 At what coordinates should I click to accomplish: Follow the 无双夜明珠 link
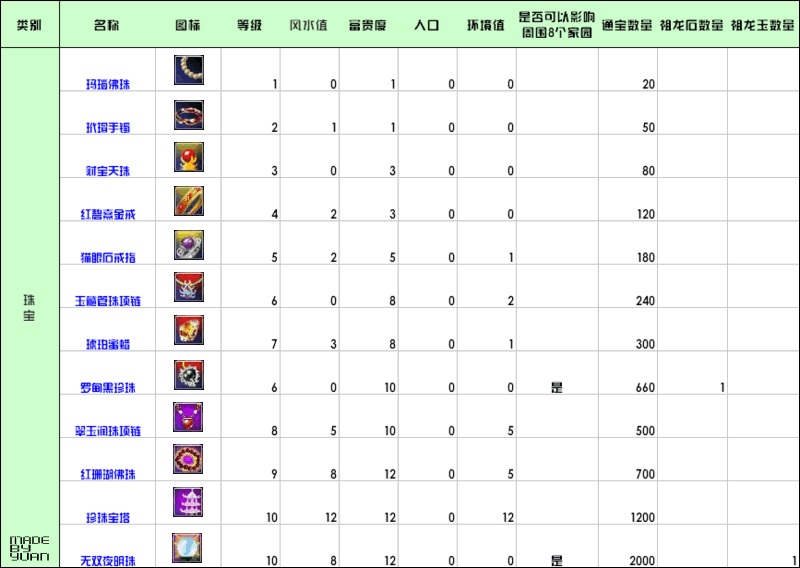coord(108,560)
